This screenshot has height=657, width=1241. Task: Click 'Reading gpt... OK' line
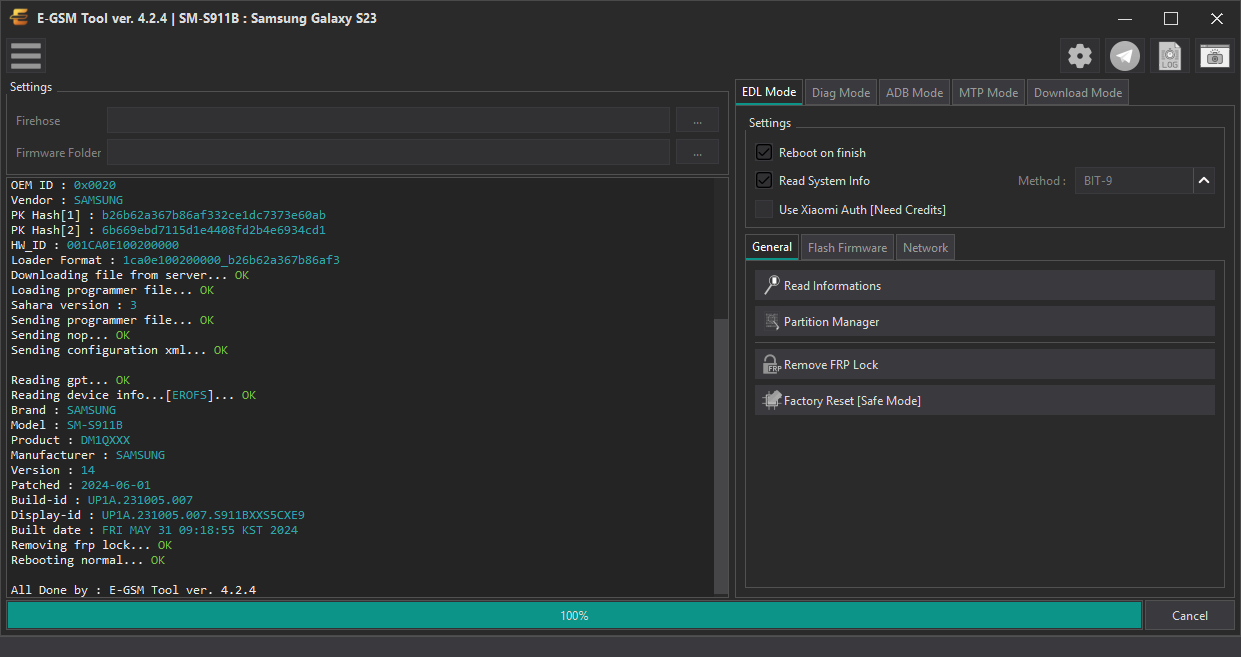click(70, 380)
